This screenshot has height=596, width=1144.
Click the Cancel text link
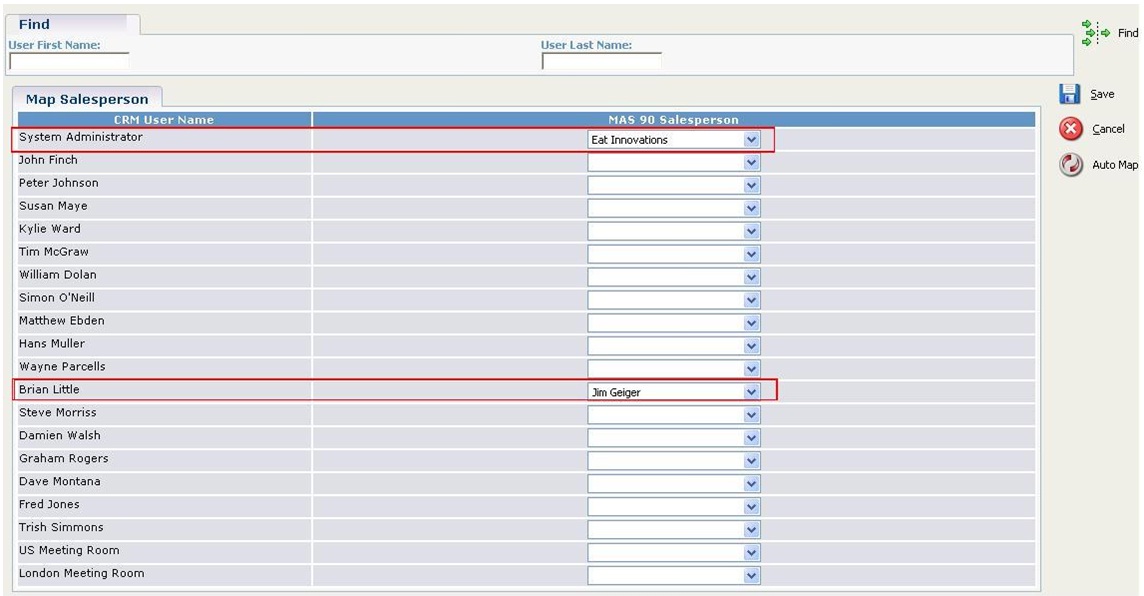tap(1108, 129)
